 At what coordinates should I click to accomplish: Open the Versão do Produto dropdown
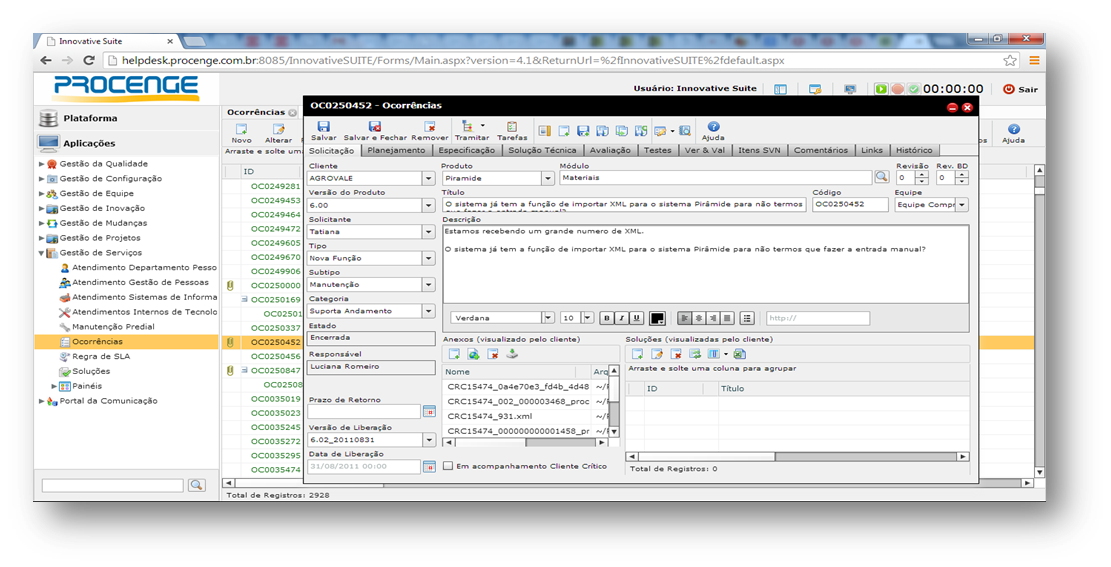click(x=429, y=206)
